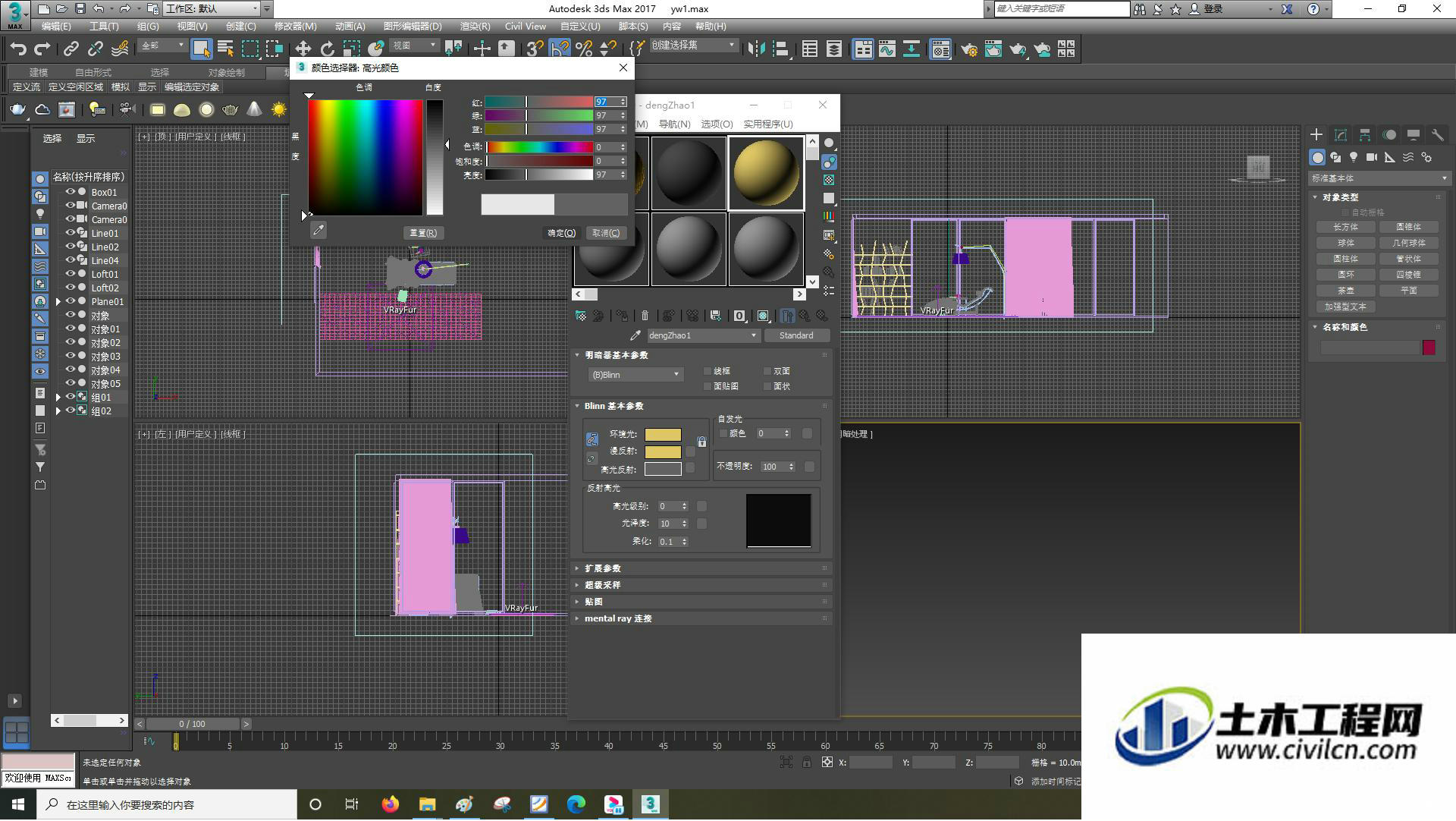This screenshot has width=1456, height=821.
Task: Activate the Select and Scale tool
Action: click(x=352, y=49)
